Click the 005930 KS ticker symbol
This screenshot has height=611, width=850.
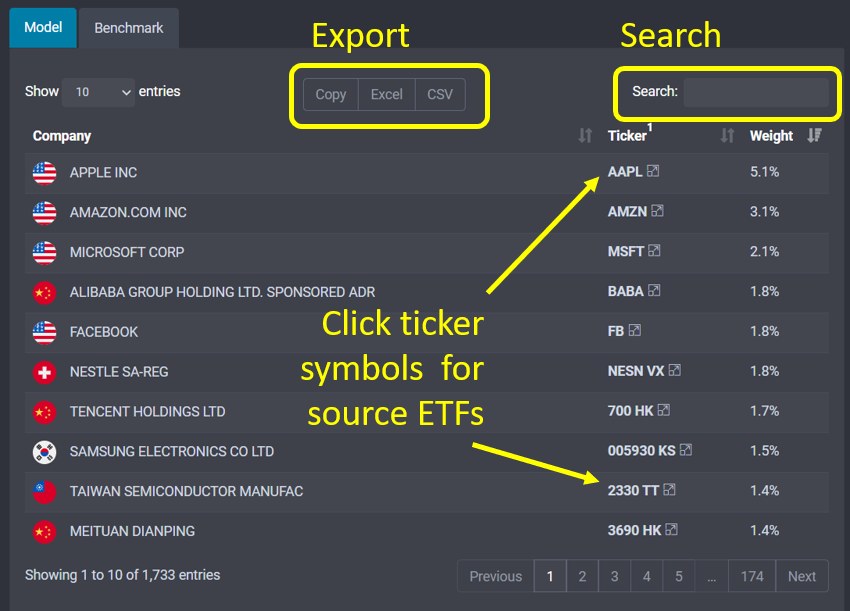641,451
